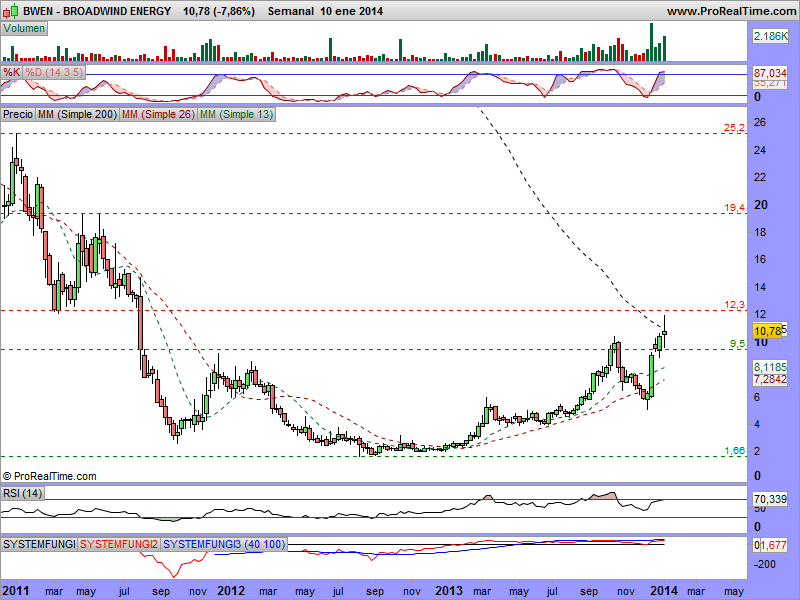Select the %D (14 3 5) label

[54, 72]
